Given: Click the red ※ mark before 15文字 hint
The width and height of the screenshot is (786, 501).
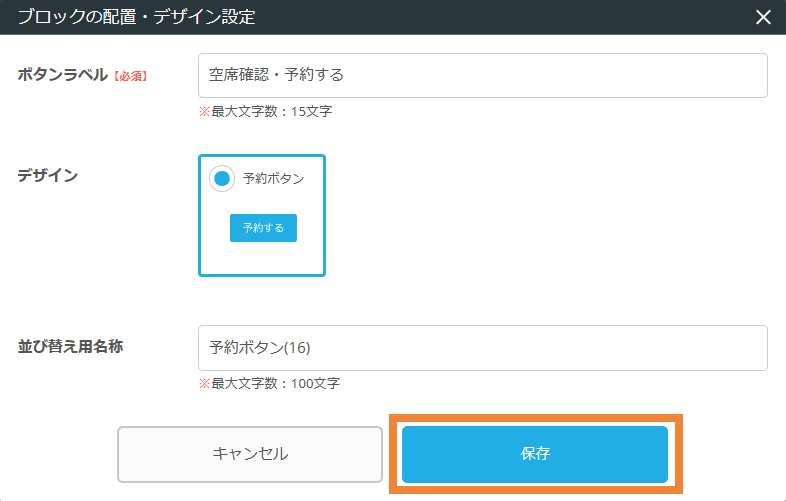Looking at the screenshot, I should coord(204,111).
